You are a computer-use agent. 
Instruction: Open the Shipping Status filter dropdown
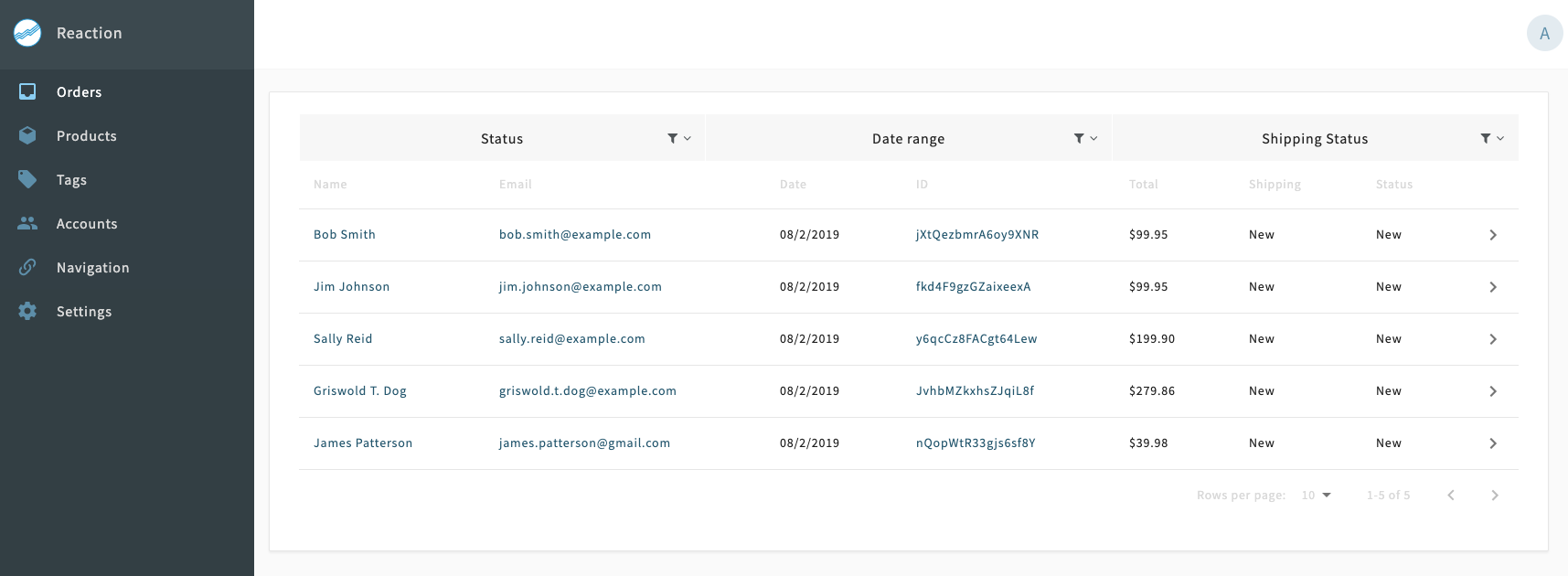coord(1491,138)
